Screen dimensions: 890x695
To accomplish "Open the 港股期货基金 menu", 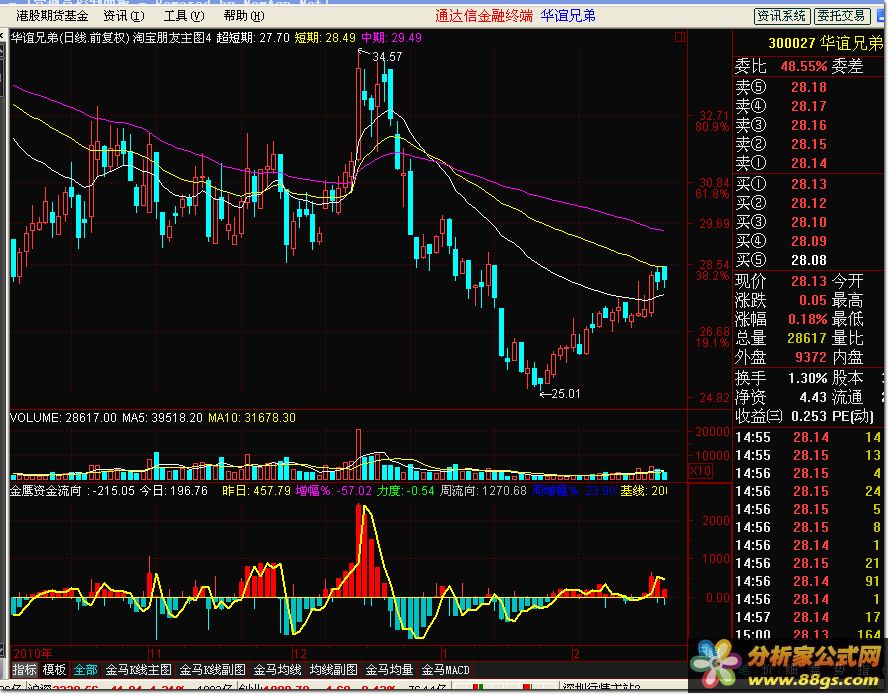I will [52, 16].
